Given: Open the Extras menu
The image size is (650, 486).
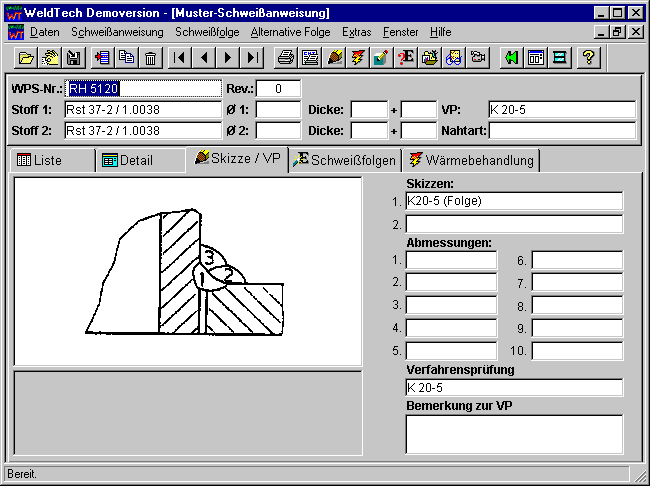Looking at the screenshot, I should click(356, 32).
